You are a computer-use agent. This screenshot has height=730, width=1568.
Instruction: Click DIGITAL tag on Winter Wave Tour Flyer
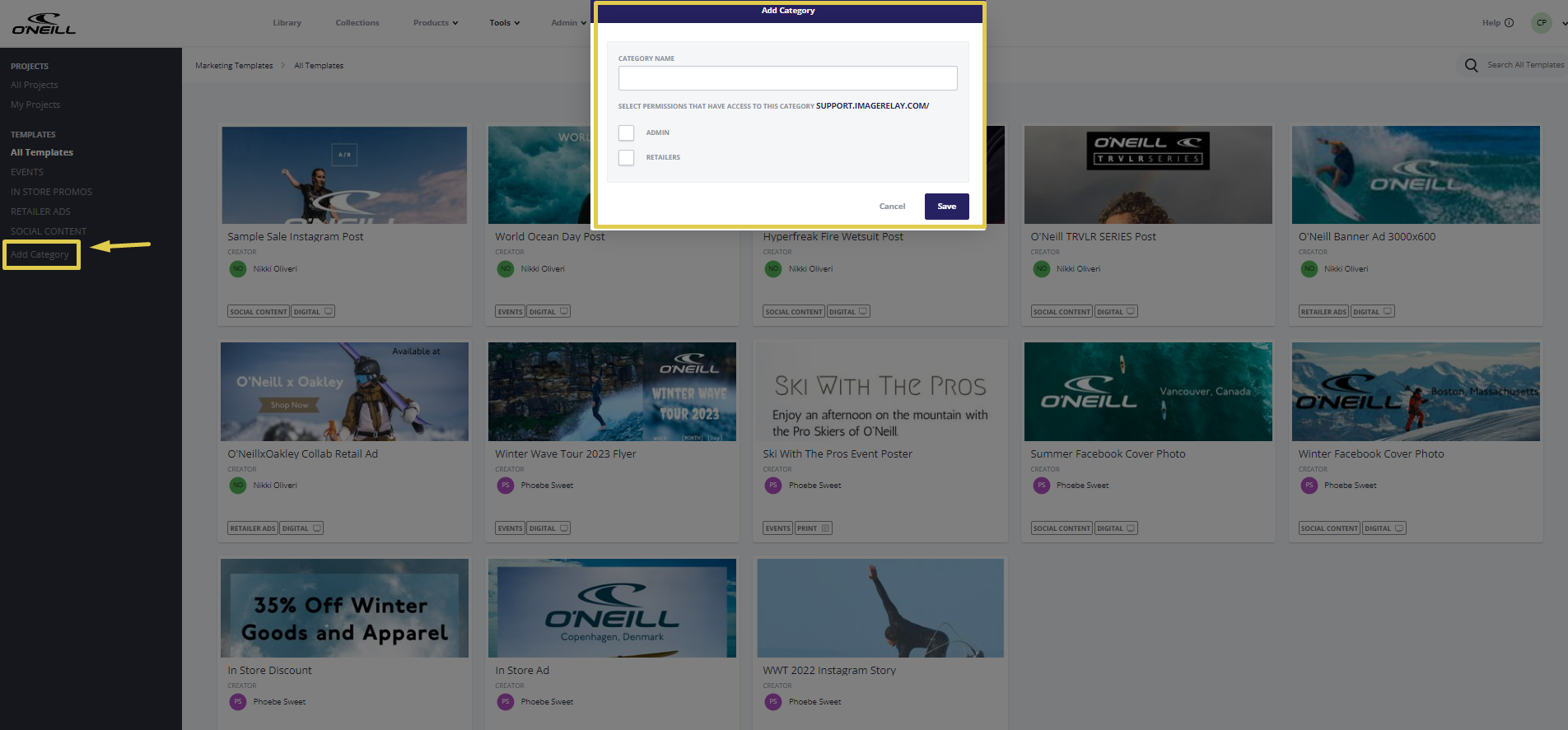pos(548,528)
